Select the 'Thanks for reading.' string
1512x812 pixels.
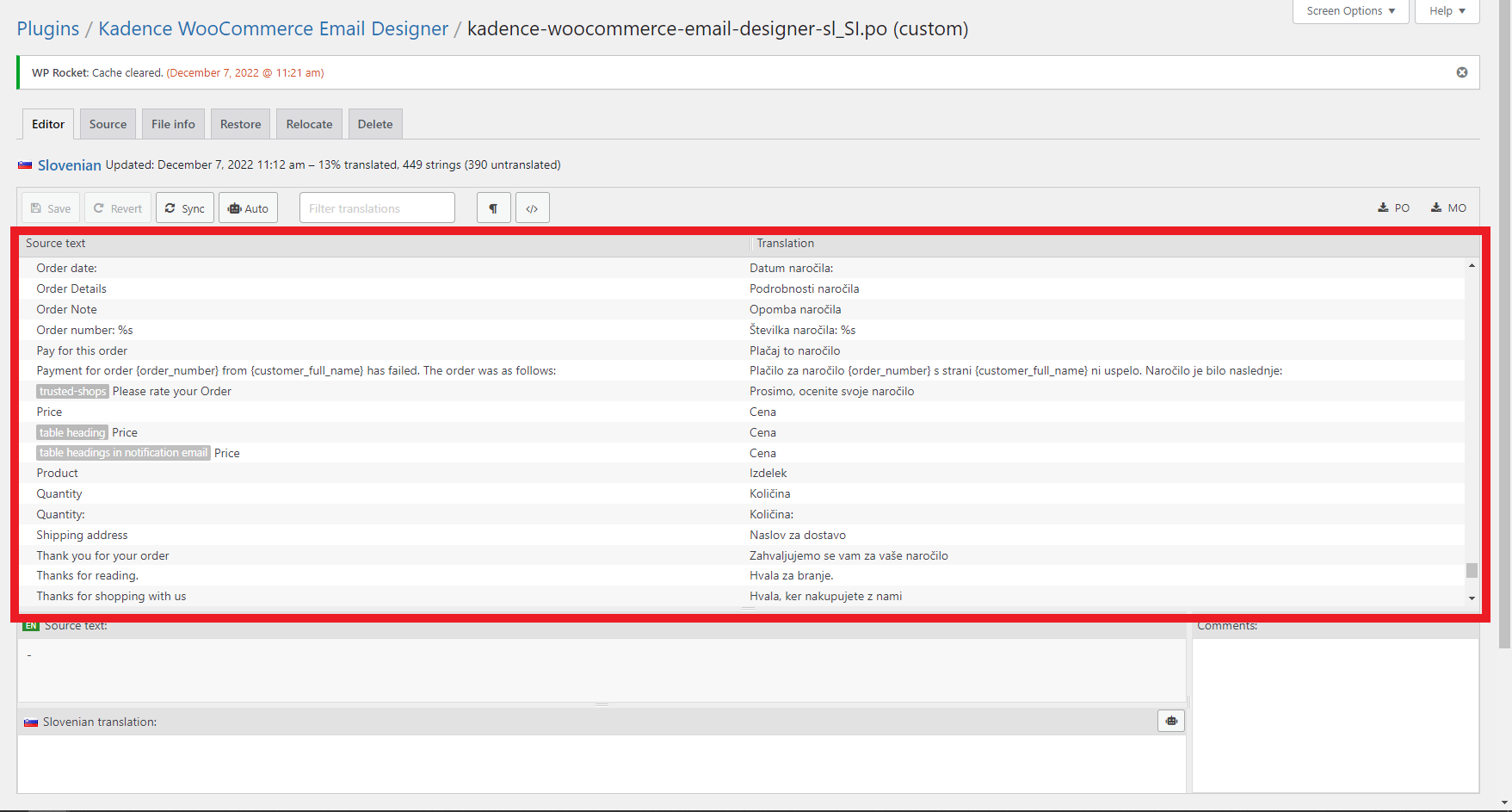click(87, 575)
